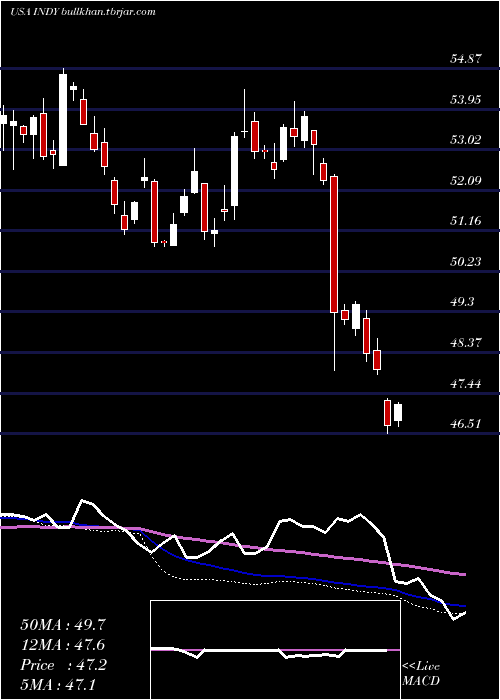
Task: Click the MACD inset chart panel
Action: (x=275, y=650)
